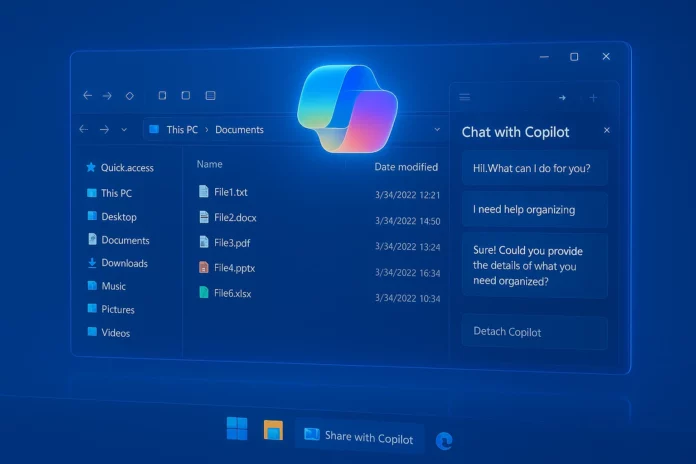Viewport: 696px width, 464px height.
Task: Minimize the File Explorer window
Action: click(x=544, y=57)
